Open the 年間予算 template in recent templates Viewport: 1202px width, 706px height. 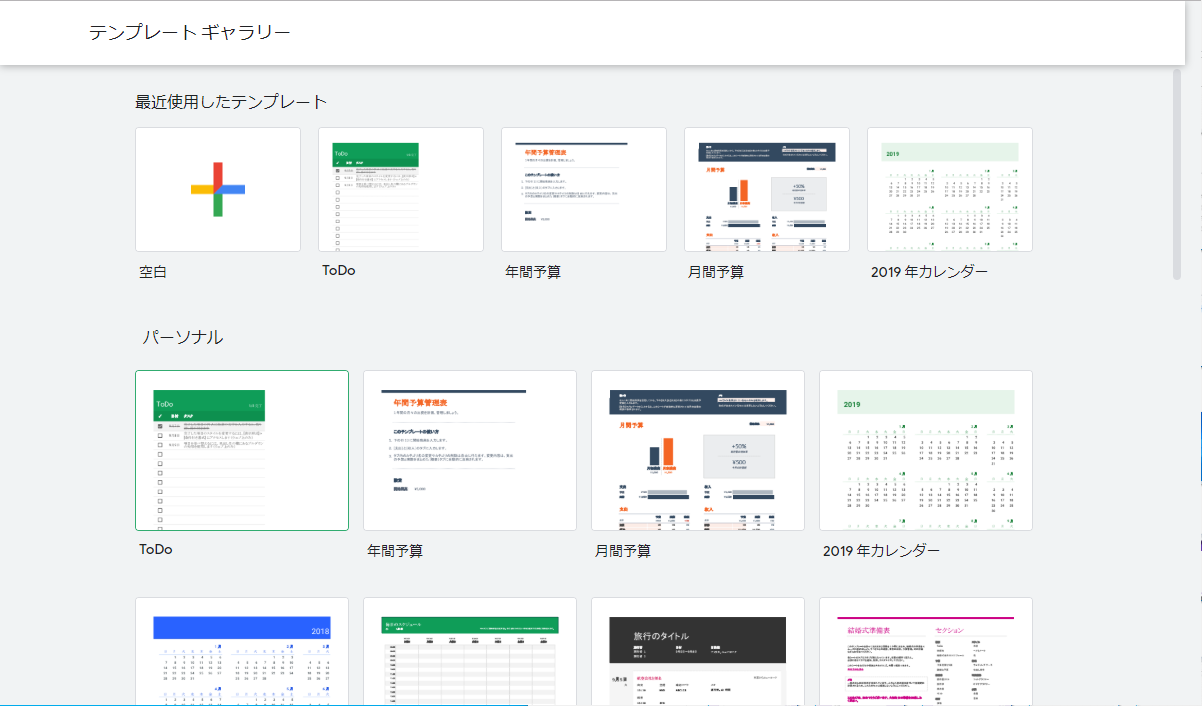(583, 188)
